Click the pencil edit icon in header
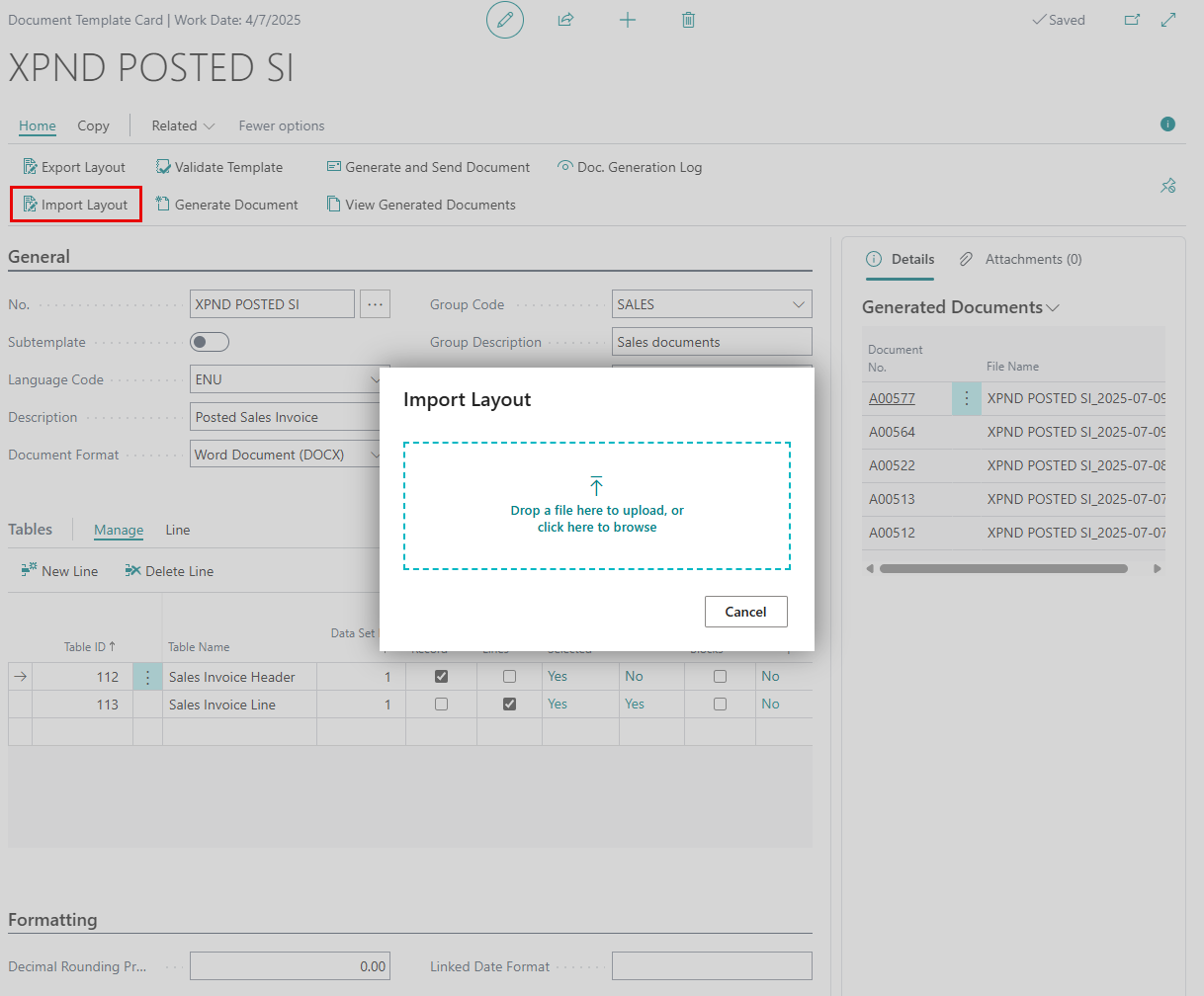 pyautogui.click(x=505, y=20)
